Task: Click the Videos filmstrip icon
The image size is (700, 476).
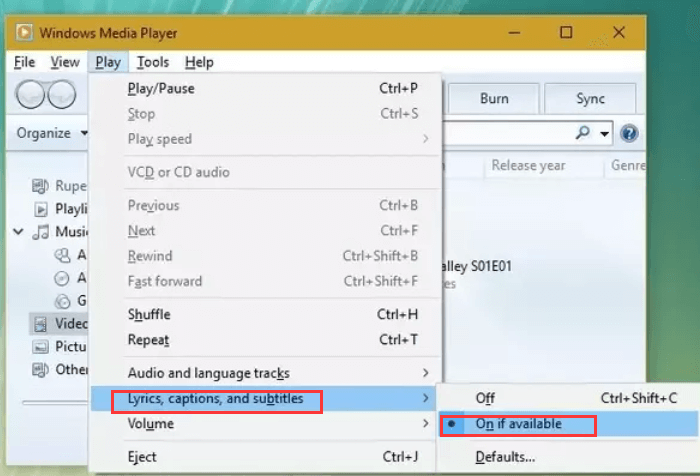Action: (x=40, y=324)
